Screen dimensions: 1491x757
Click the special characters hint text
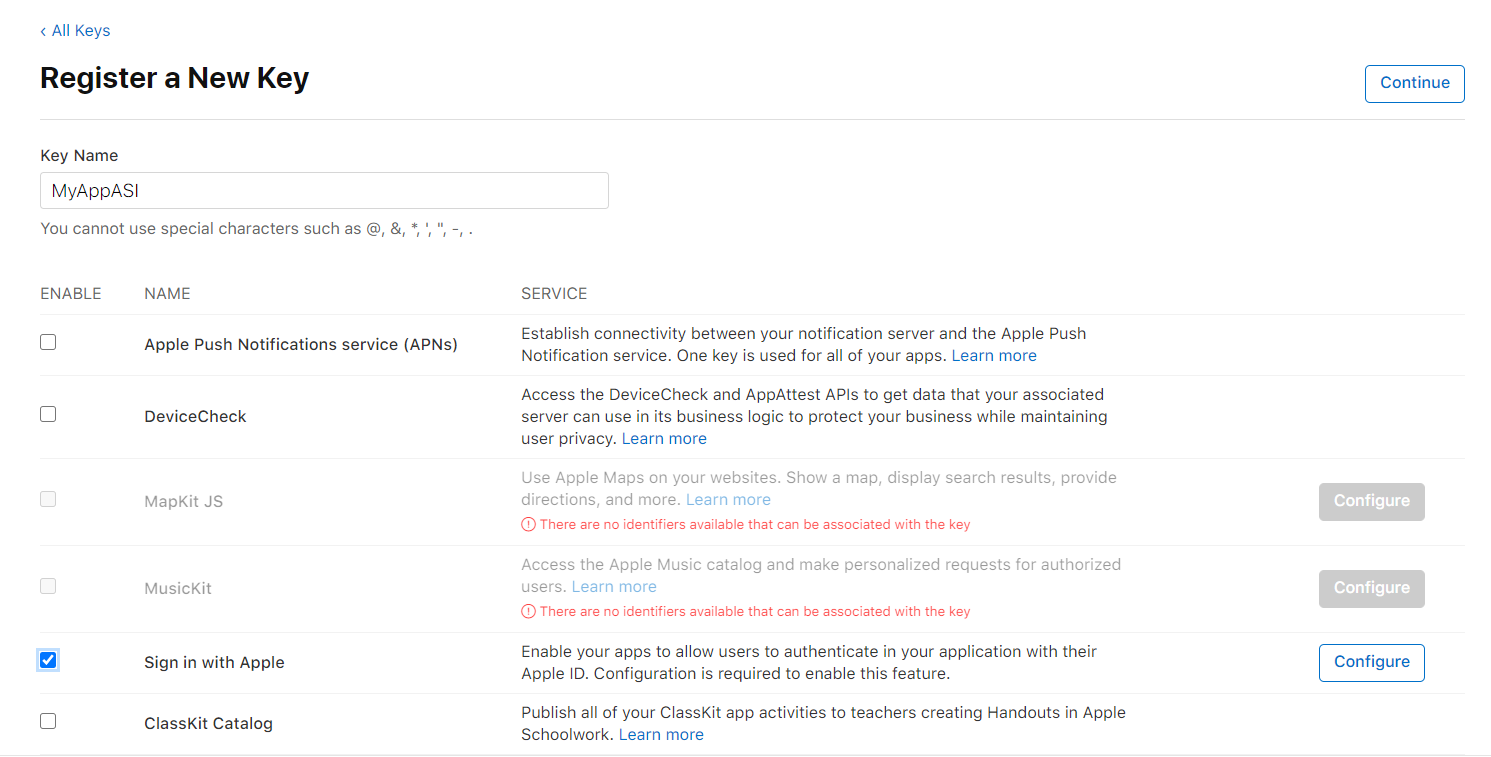coord(257,229)
